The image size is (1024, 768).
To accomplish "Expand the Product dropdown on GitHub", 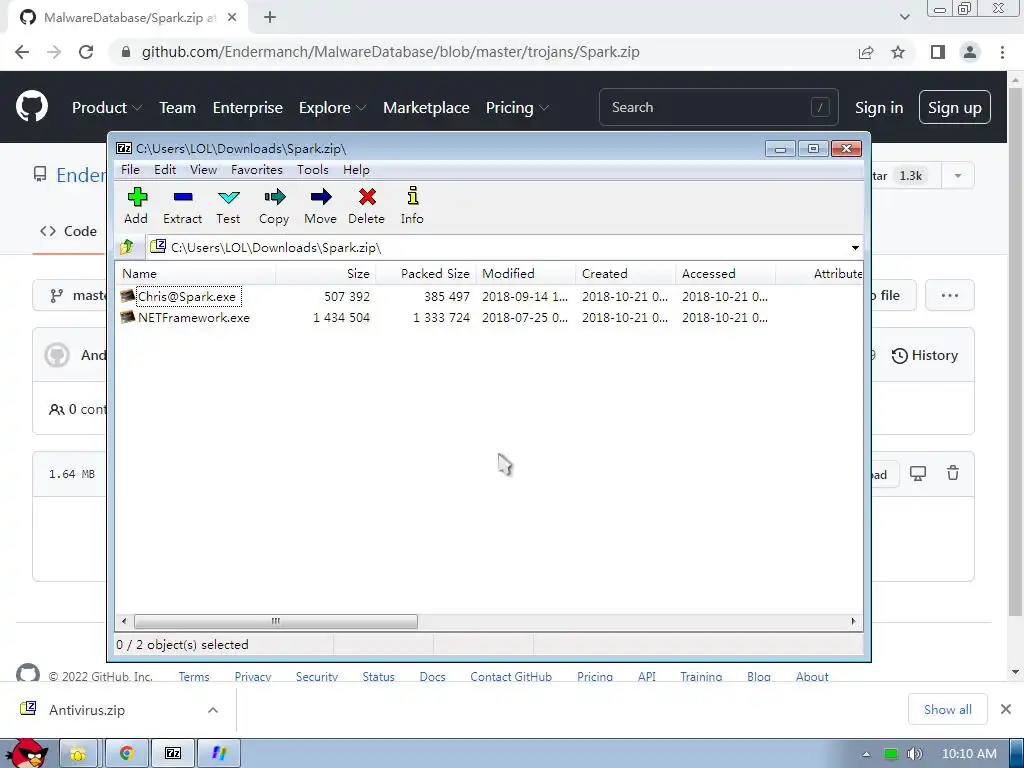I will coord(106,108).
